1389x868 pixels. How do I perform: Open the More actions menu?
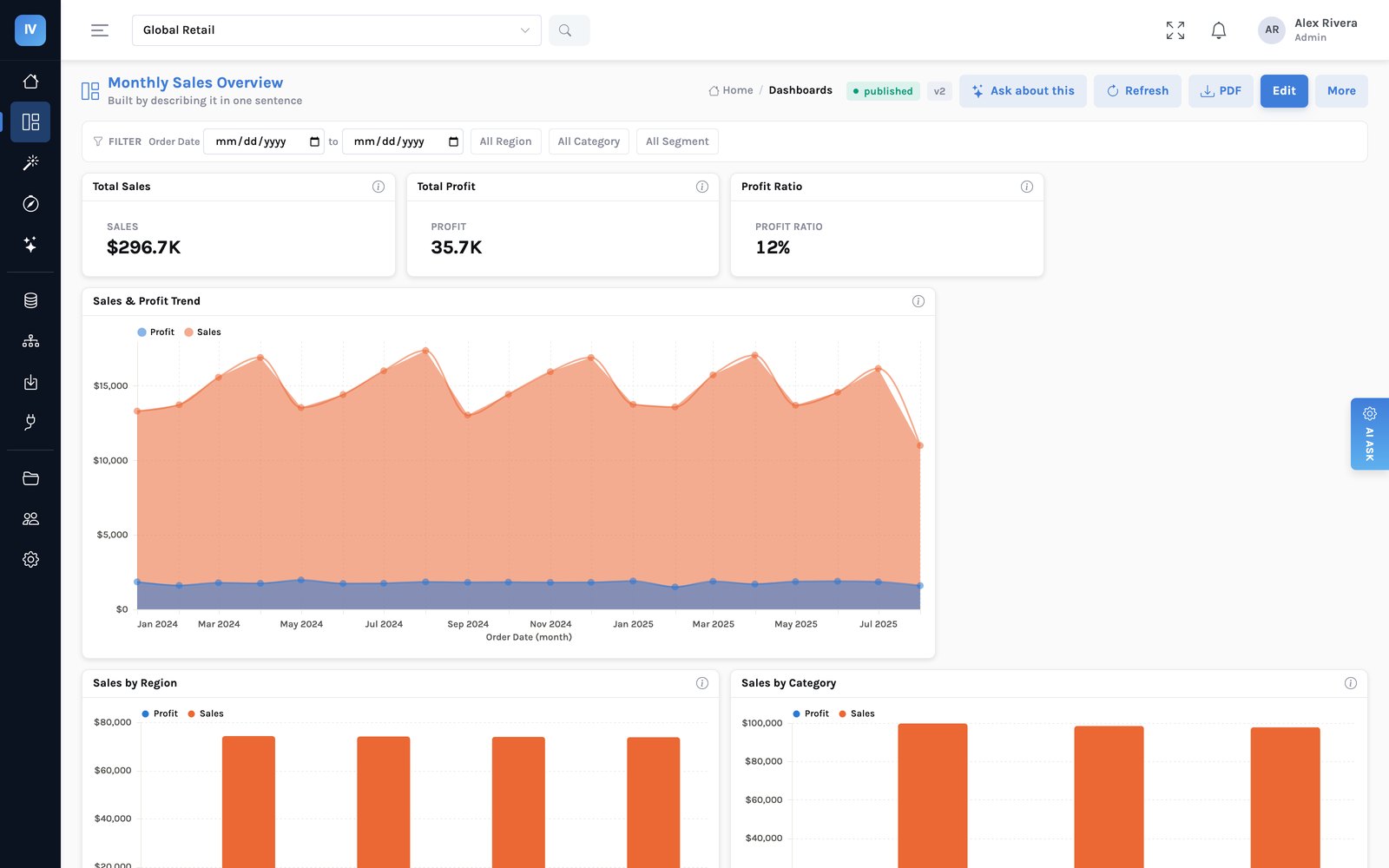point(1341,91)
